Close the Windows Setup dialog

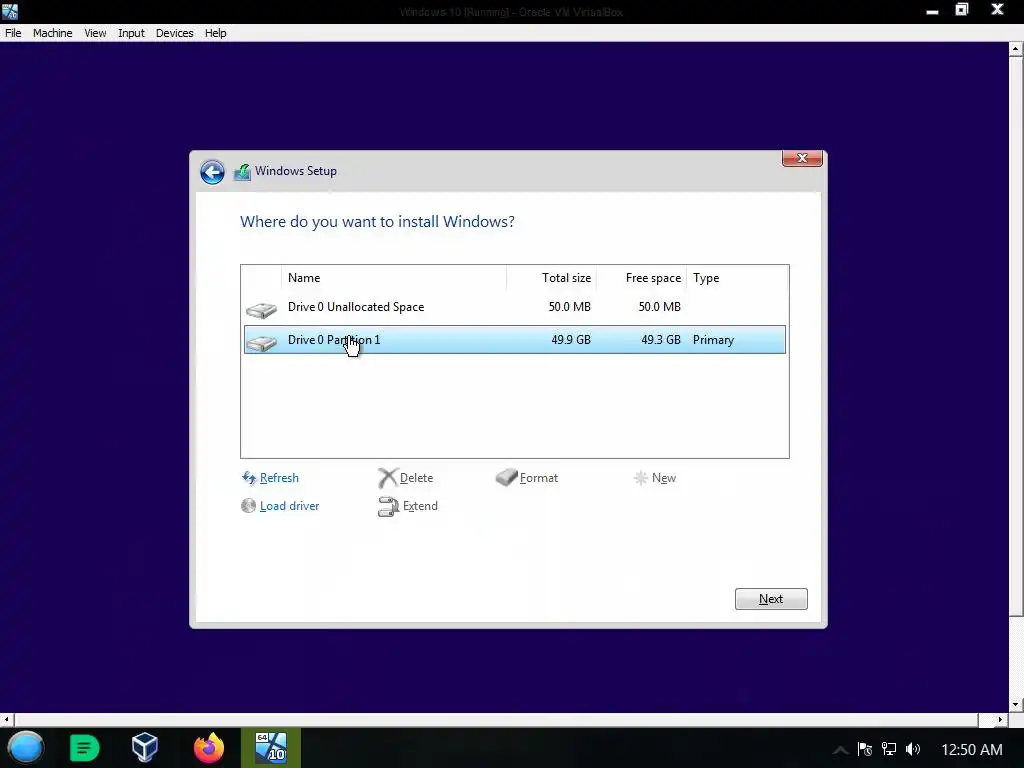pyautogui.click(x=803, y=158)
